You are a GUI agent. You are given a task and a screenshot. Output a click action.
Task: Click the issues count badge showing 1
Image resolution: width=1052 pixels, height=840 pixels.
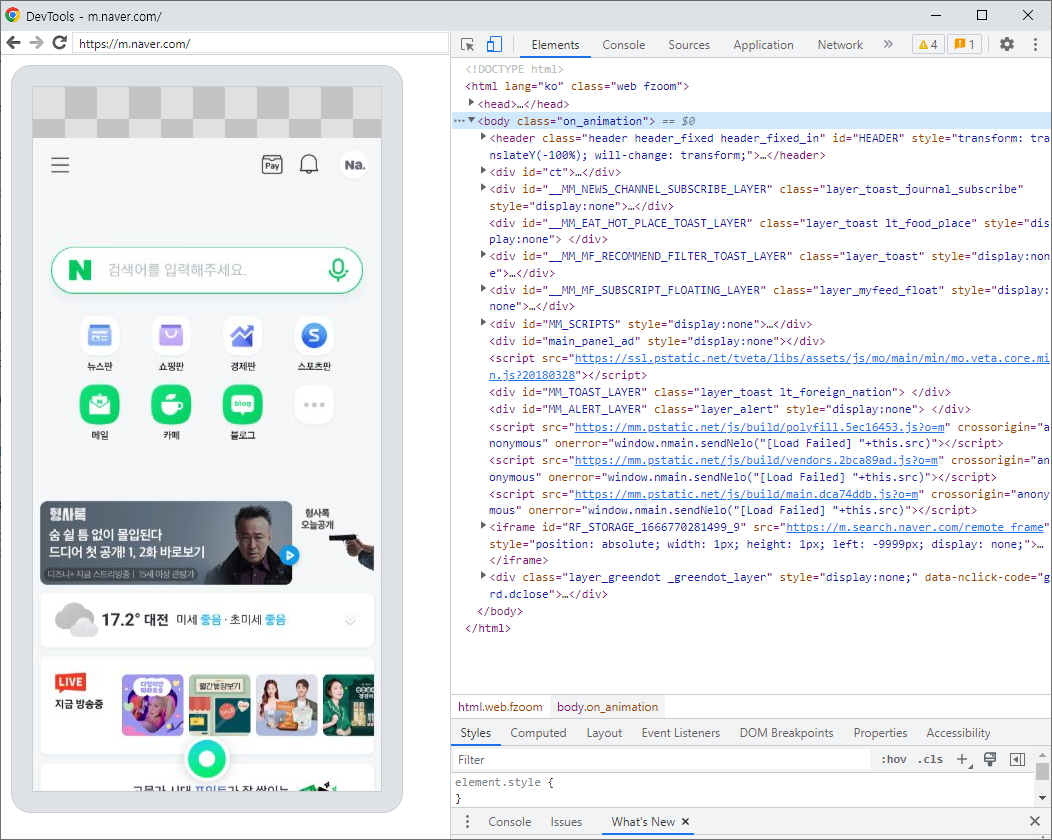click(965, 44)
